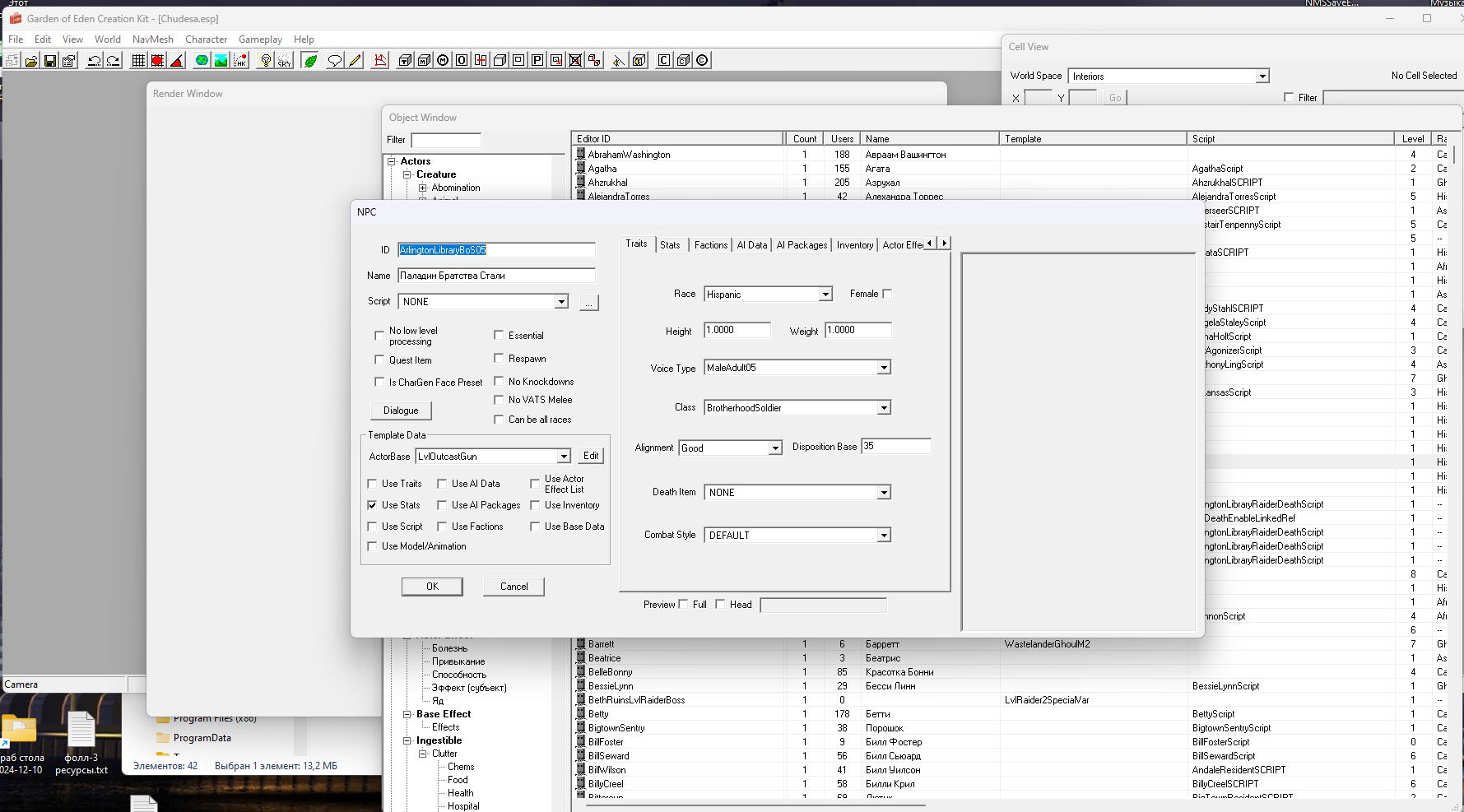Check the Use Inventory template option

[535, 505]
